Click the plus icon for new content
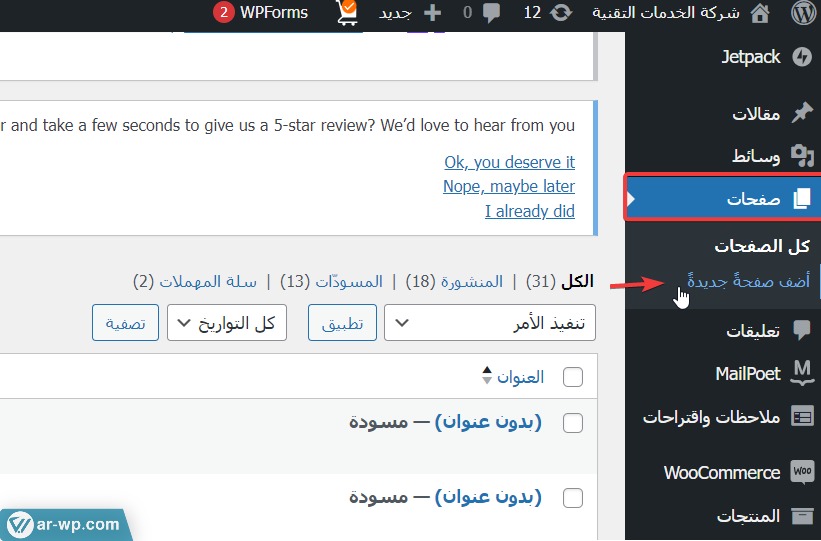 432,13
